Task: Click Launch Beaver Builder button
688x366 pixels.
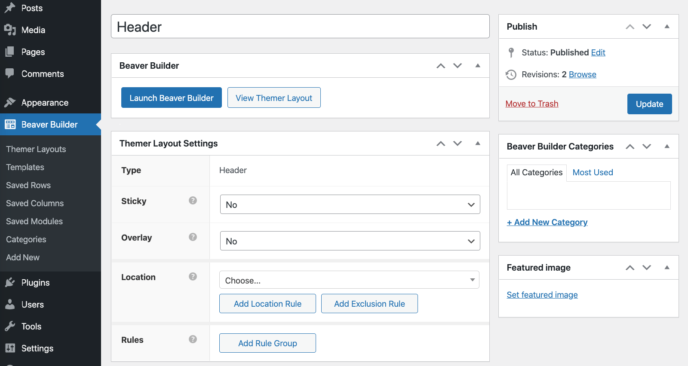Action: [x=171, y=98]
